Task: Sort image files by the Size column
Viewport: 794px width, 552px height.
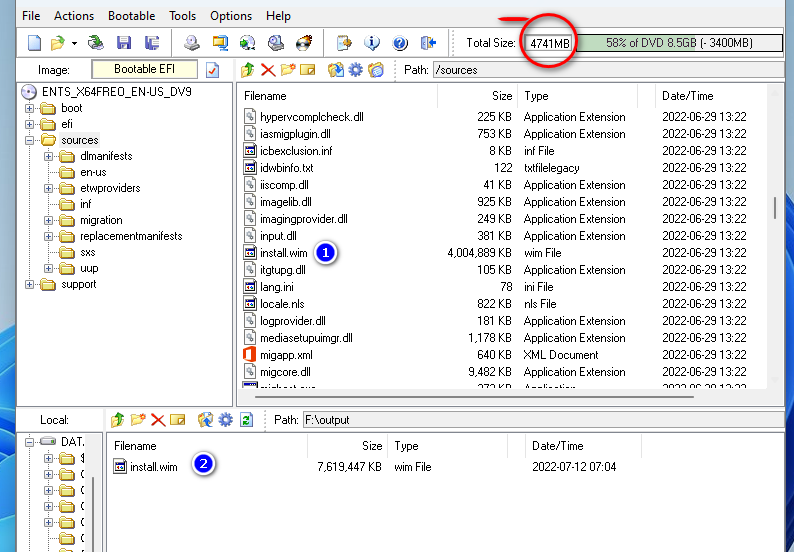Action: [x=478, y=96]
